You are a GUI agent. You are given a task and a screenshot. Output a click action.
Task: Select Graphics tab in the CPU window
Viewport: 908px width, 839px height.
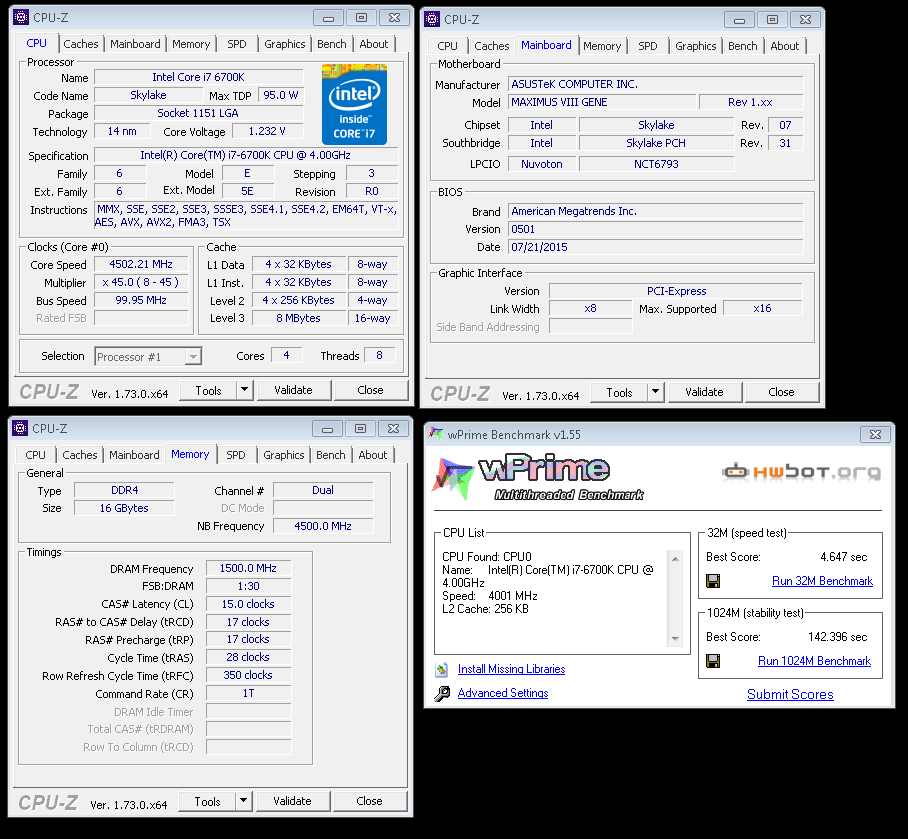tap(284, 44)
